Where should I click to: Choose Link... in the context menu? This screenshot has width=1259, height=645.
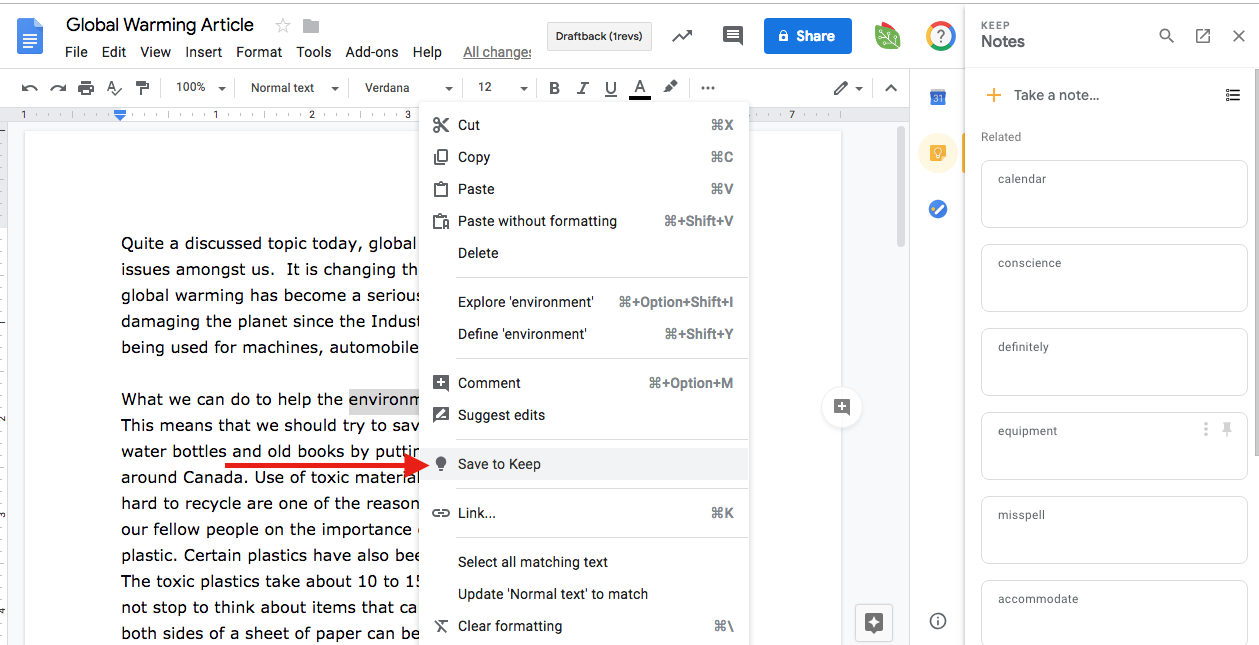[x=584, y=513]
